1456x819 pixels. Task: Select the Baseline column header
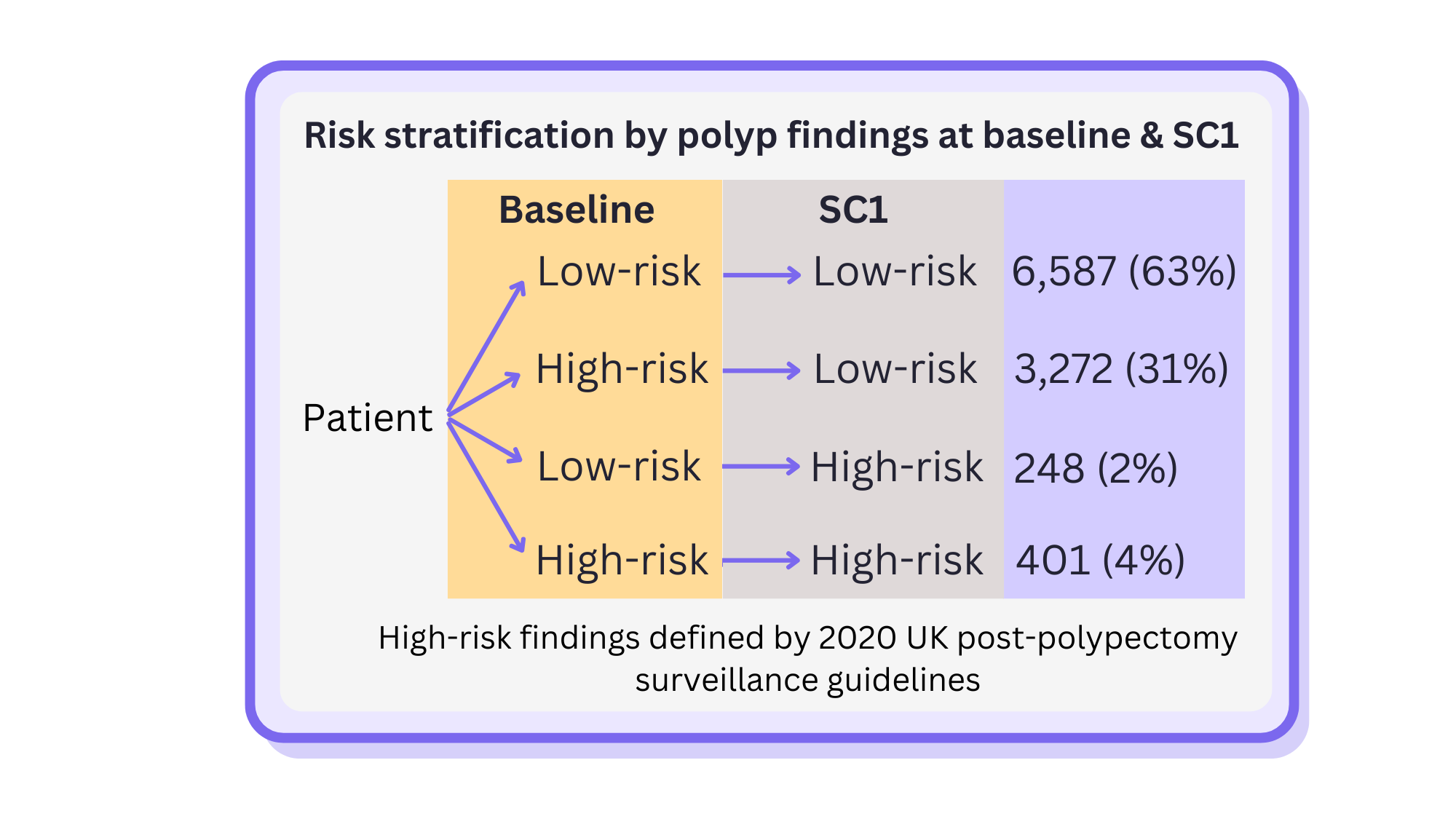[577, 210]
